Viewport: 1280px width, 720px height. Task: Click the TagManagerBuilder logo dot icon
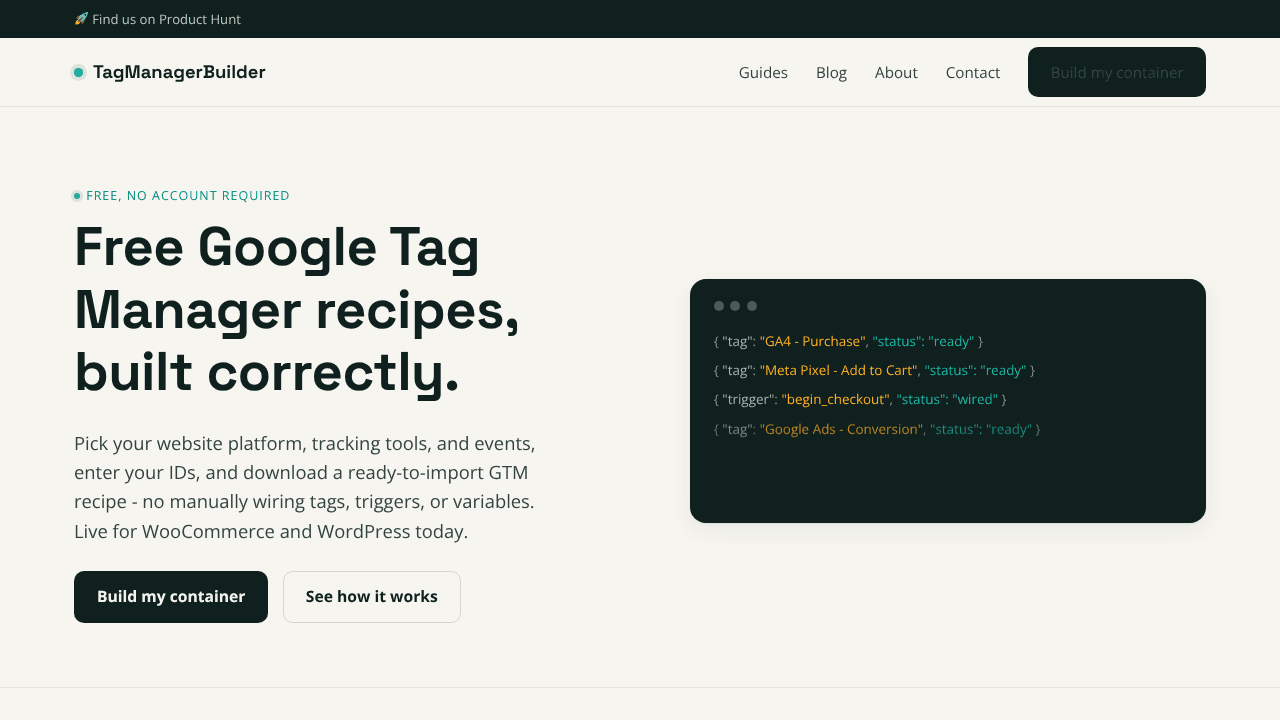click(x=78, y=72)
